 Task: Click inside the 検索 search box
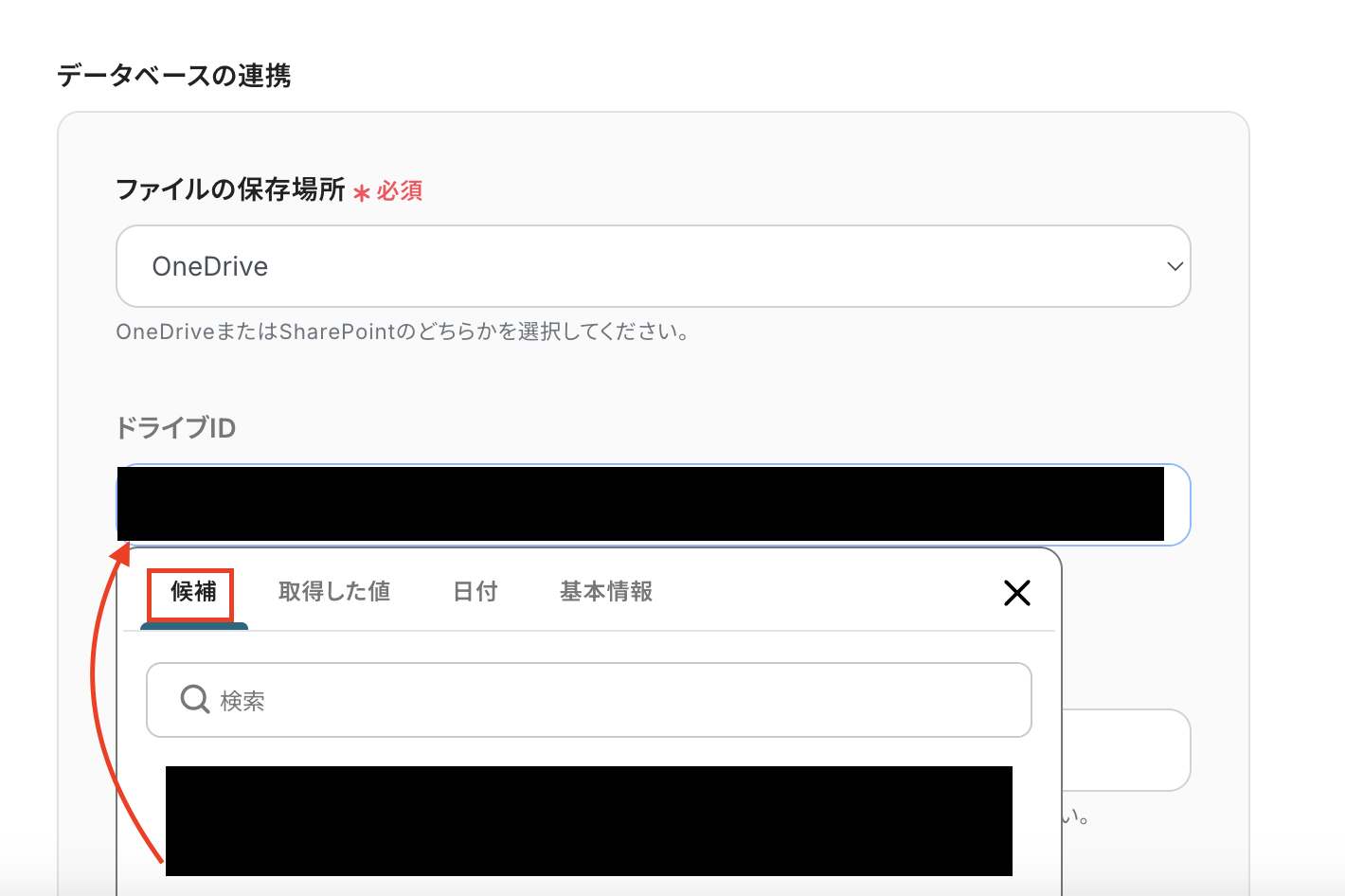[x=587, y=700]
